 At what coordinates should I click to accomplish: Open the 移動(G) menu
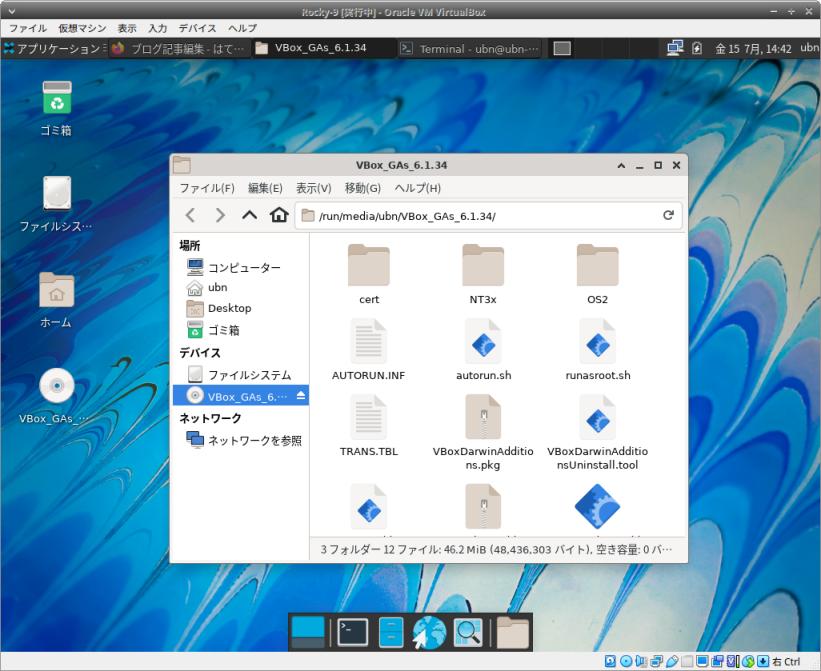pos(362,188)
